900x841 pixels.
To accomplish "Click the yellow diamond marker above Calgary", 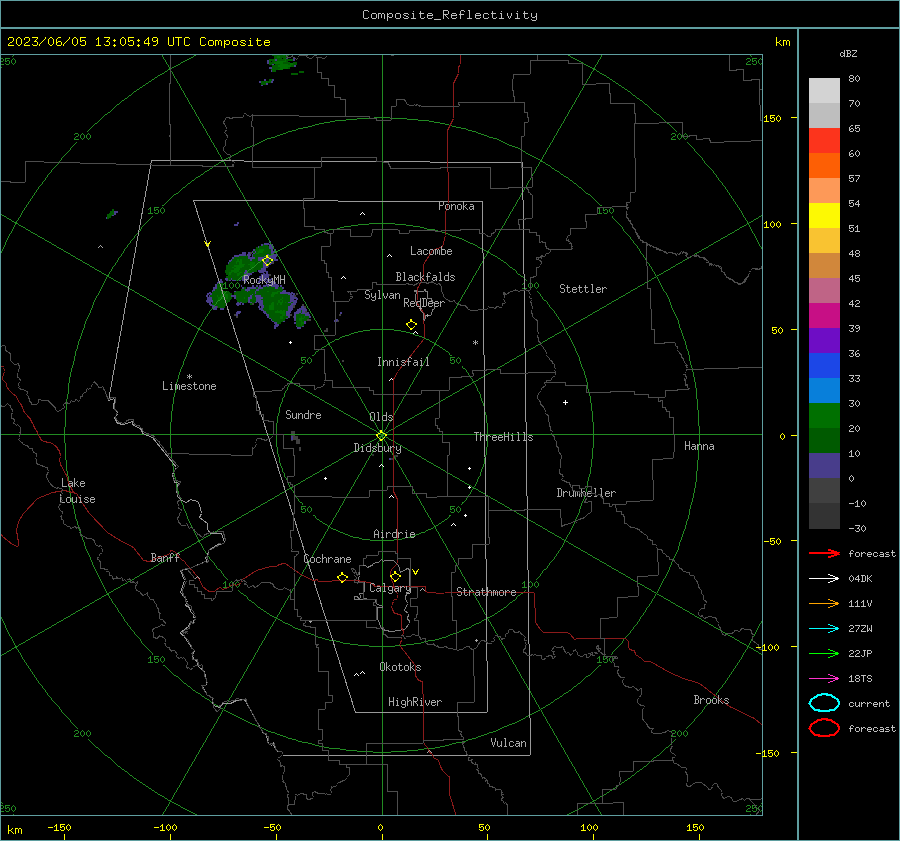I will (x=395, y=576).
